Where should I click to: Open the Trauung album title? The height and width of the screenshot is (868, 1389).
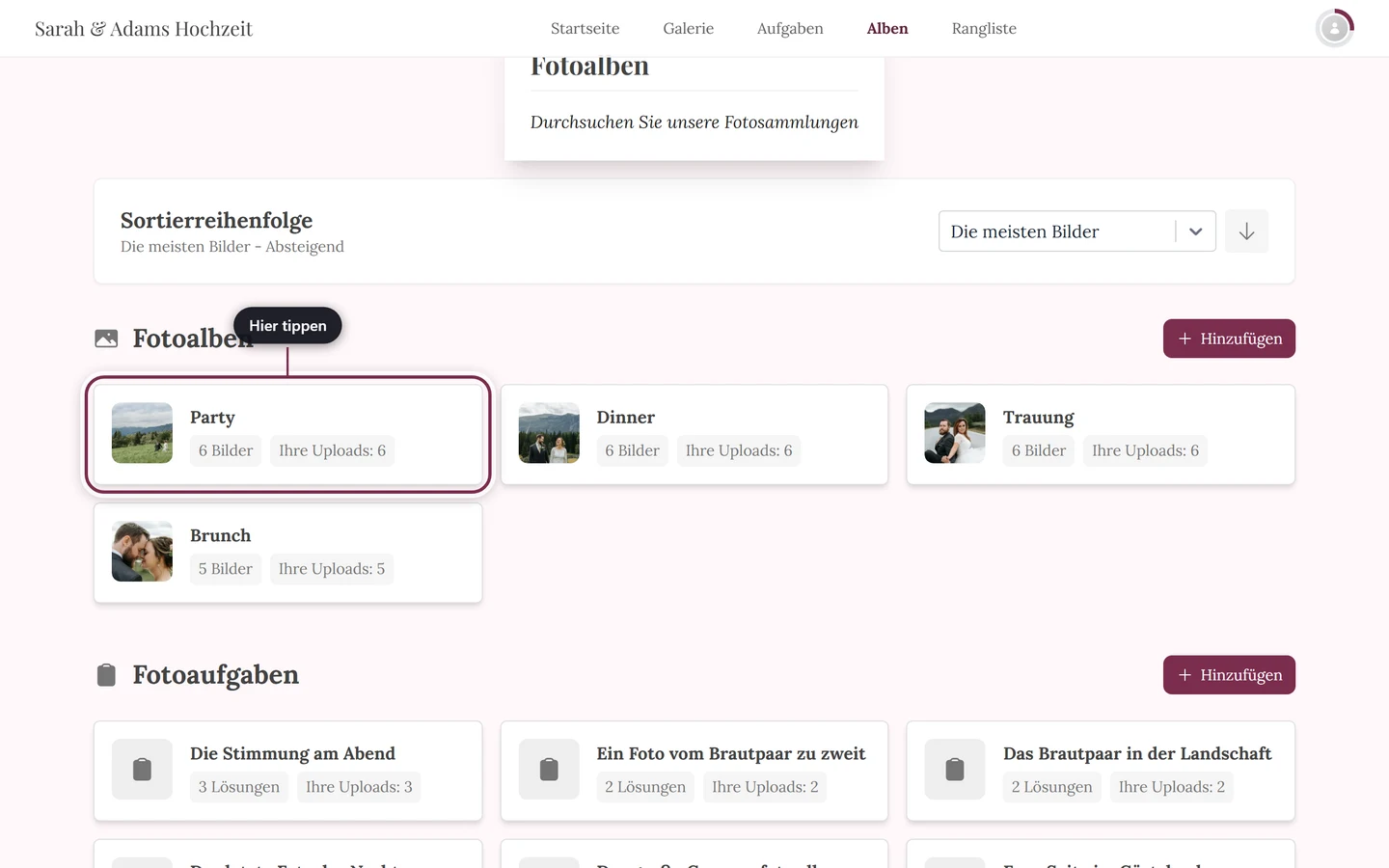click(x=1039, y=418)
